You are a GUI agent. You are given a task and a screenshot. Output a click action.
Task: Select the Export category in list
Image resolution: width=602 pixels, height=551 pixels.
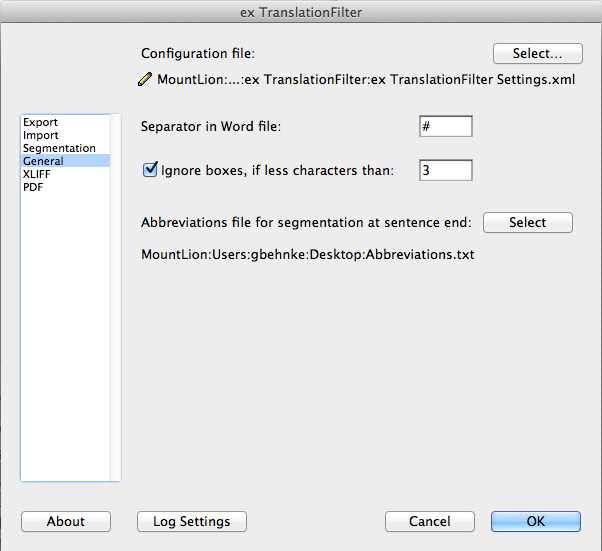[x=65, y=122]
